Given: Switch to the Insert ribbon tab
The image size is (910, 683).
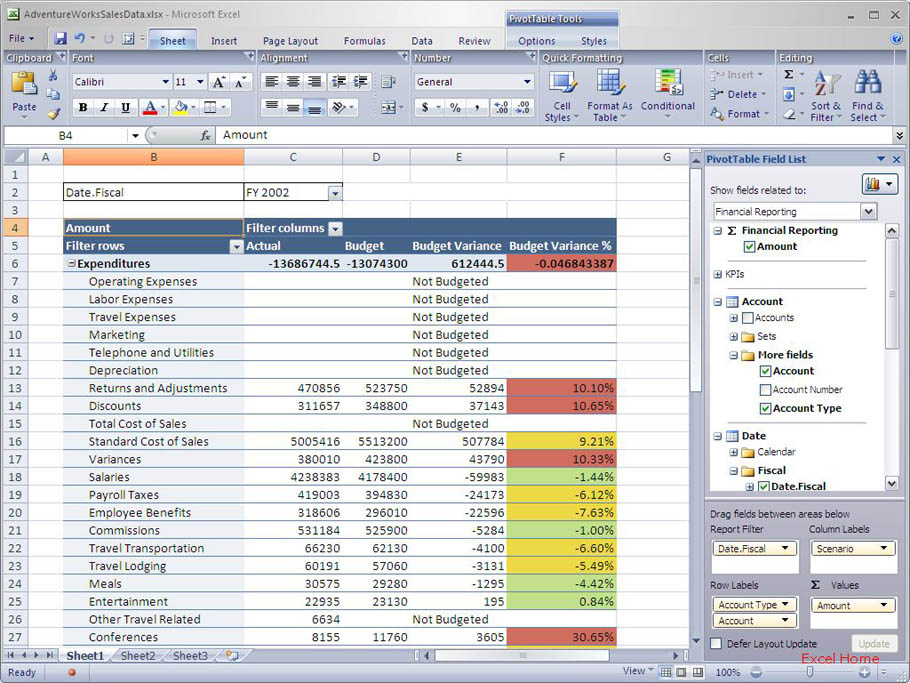Looking at the screenshot, I should click(x=224, y=41).
